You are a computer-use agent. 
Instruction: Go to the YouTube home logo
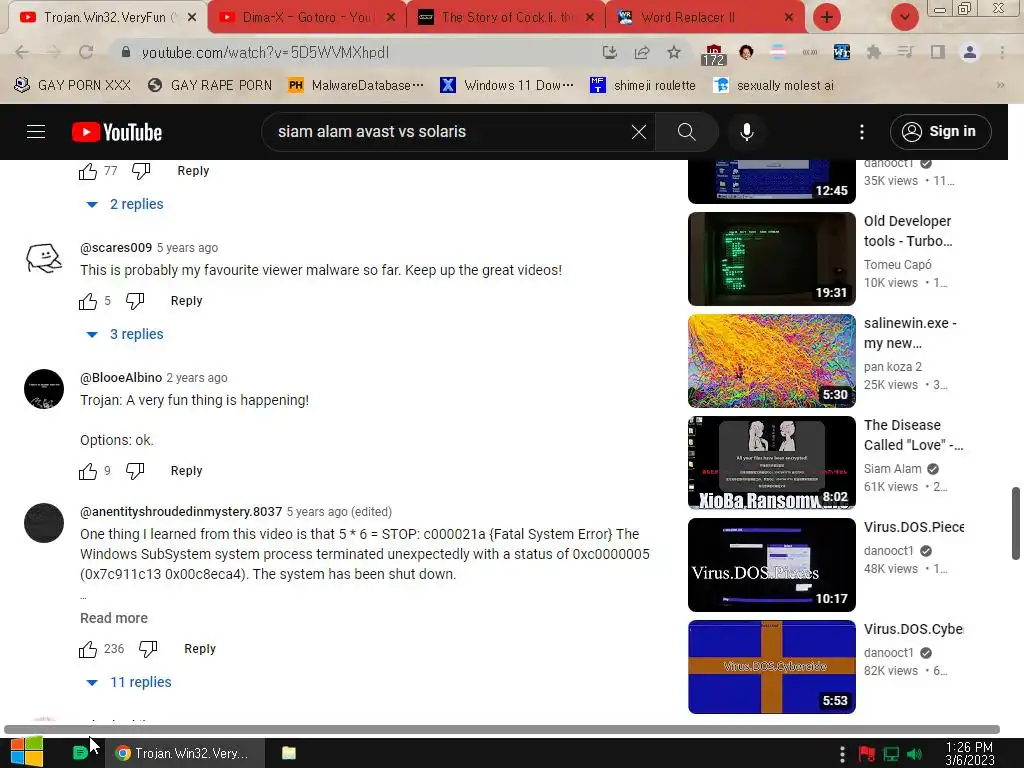coord(117,132)
